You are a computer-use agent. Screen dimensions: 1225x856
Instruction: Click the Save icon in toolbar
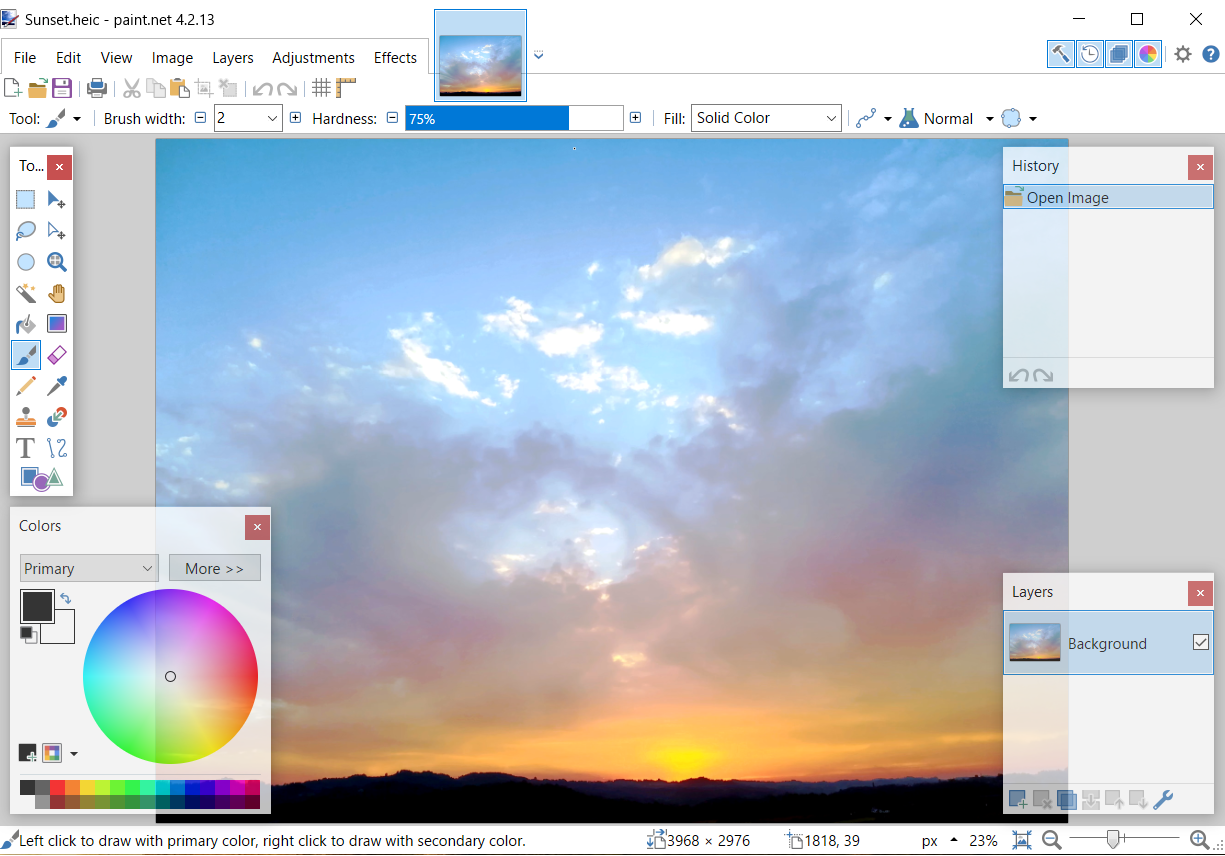coord(62,88)
